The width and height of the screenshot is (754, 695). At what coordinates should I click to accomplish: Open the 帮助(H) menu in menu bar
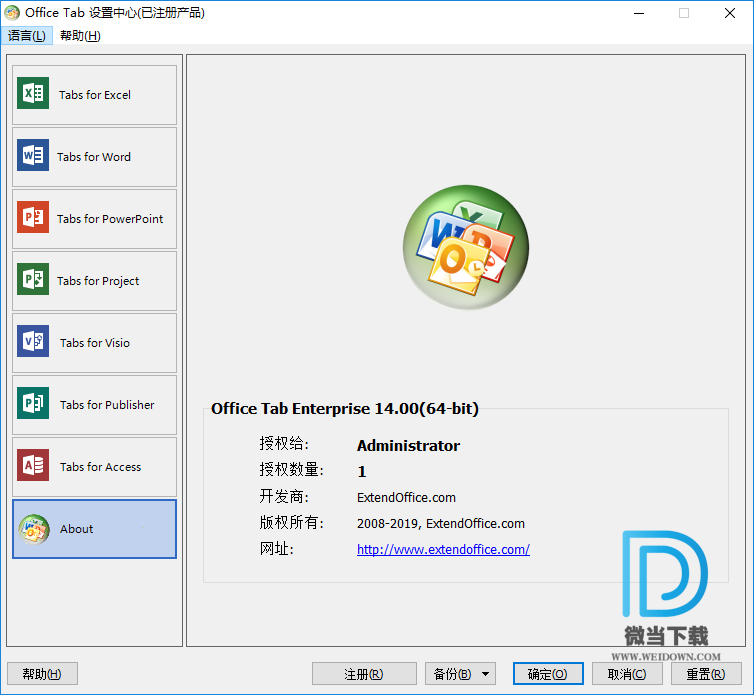click(80, 36)
